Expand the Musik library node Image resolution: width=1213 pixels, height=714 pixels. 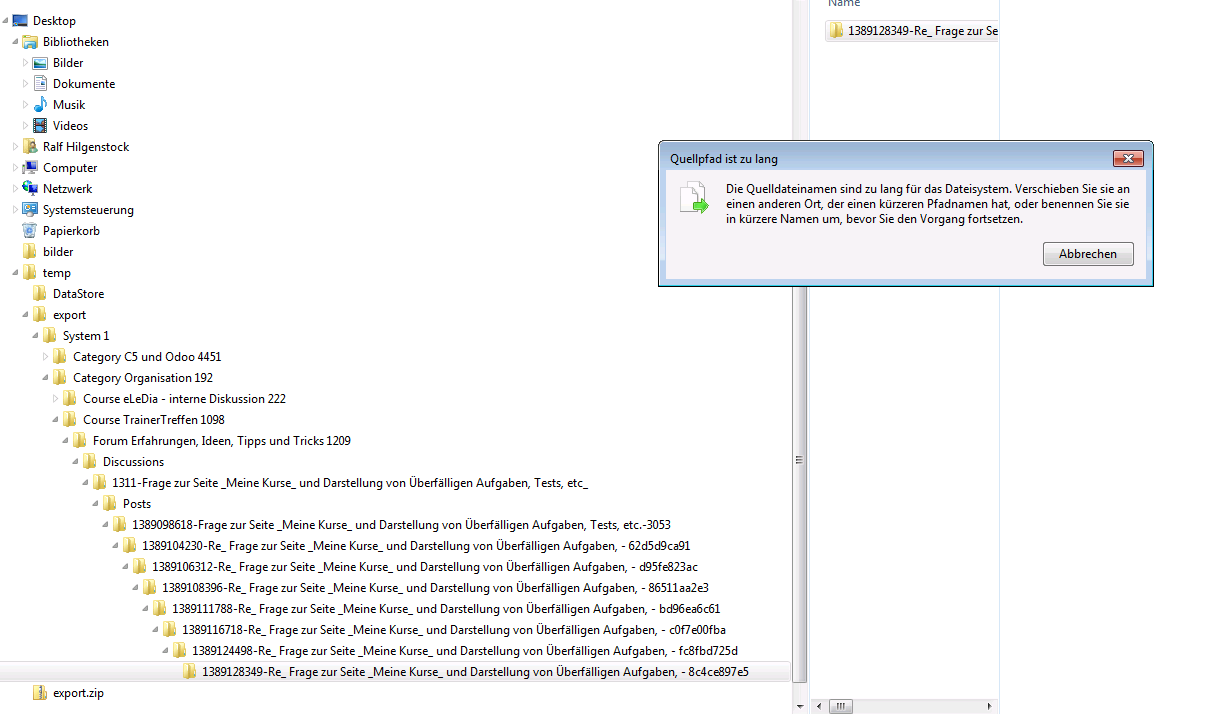point(26,105)
